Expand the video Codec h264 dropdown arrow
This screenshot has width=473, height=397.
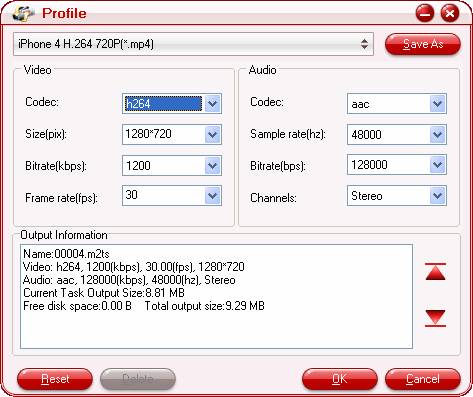pyautogui.click(x=213, y=104)
